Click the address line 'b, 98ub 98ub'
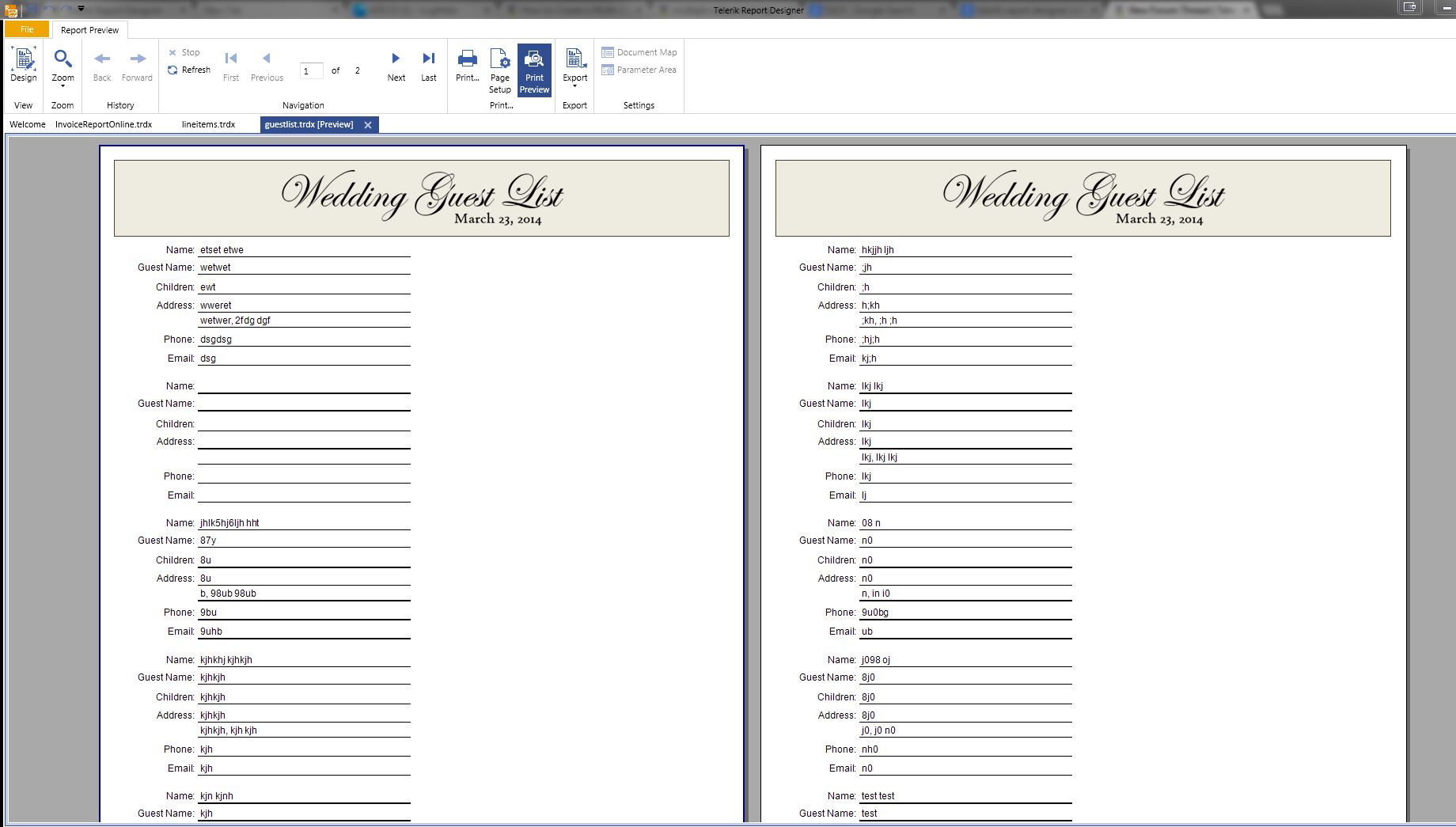 click(x=228, y=594)
